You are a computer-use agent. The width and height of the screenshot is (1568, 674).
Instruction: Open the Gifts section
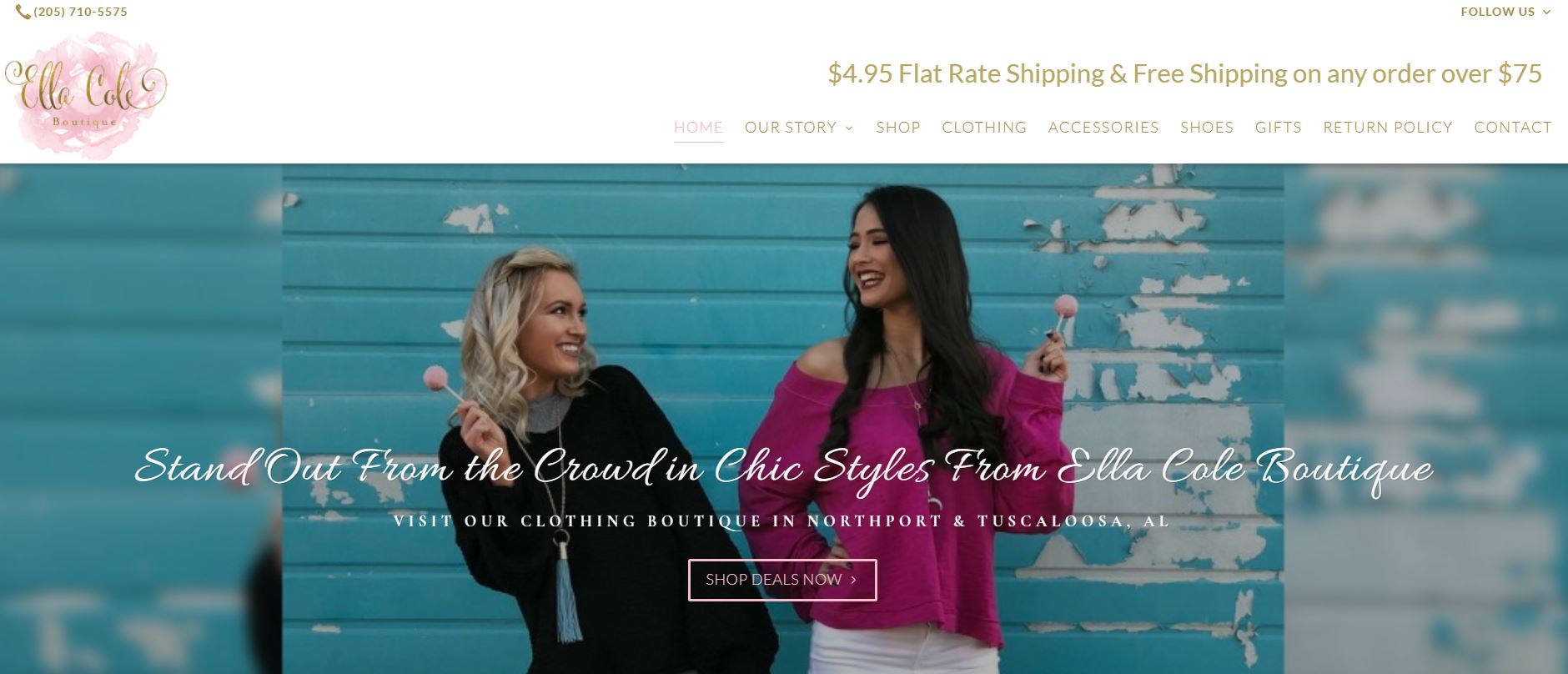[x=1278, y=128]
